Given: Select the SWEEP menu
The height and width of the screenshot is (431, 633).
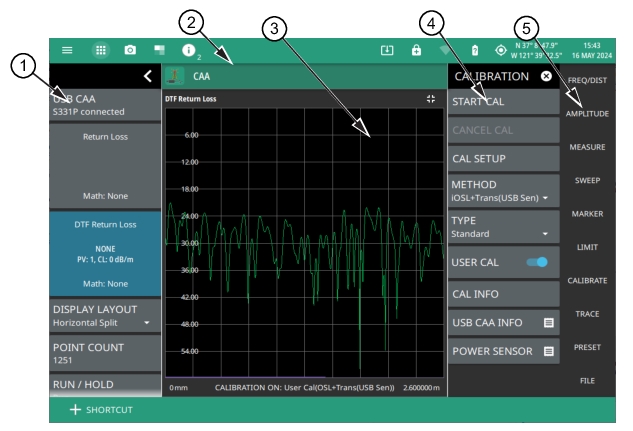Looking at the screenshot, I should (x=586, y=181).
